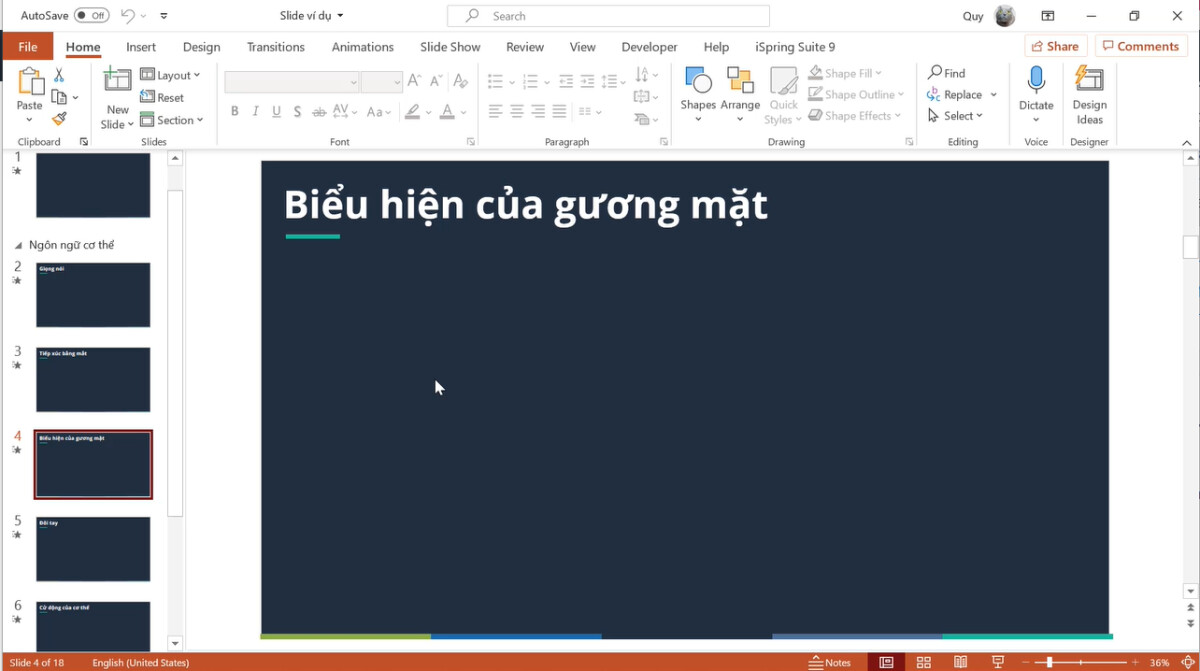The height and width of the screenshot is (671, 1200).
Task: Click Reset slide layout button
Action: point(166,97)
